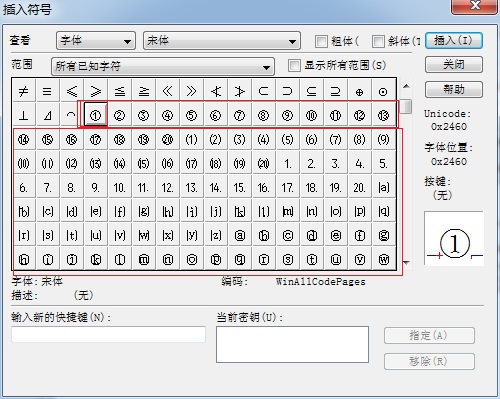Select the circled number ① symbol
This screenshot has height=399, width=500.
(x=96, y=115)
